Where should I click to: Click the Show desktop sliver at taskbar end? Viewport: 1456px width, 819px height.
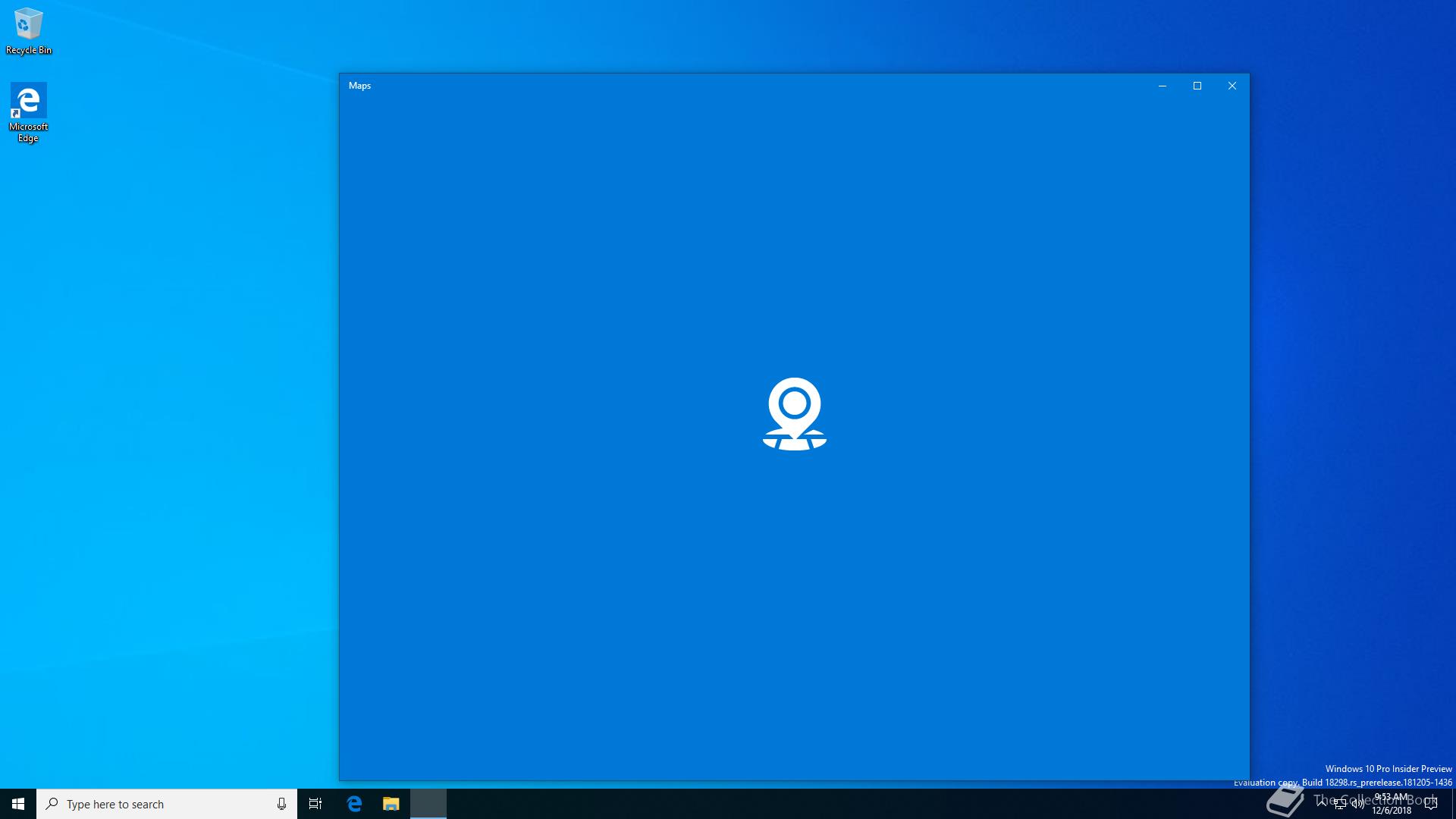tap(1454, 804)
